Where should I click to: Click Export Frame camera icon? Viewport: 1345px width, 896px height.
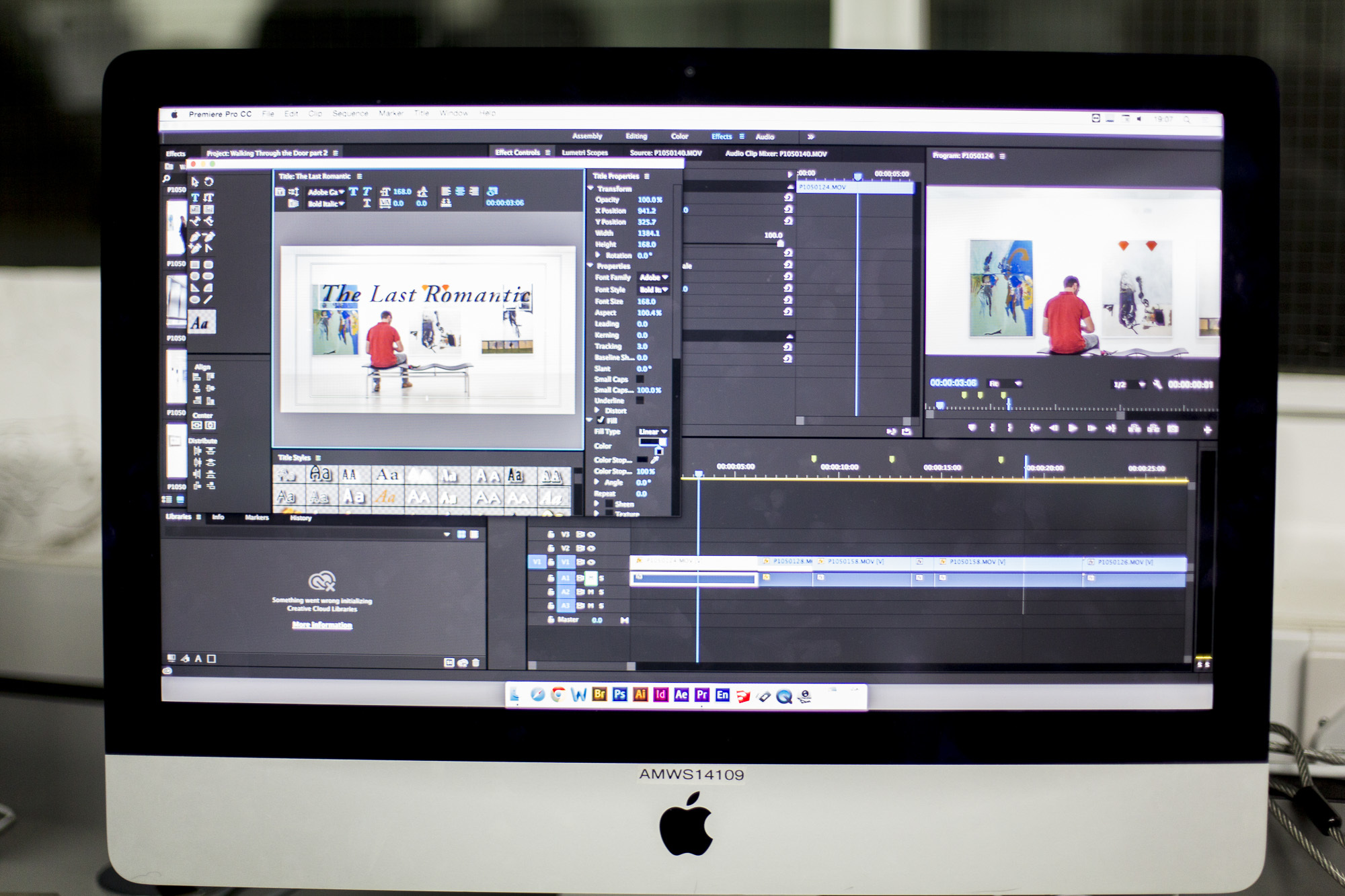coord(1173,429)
